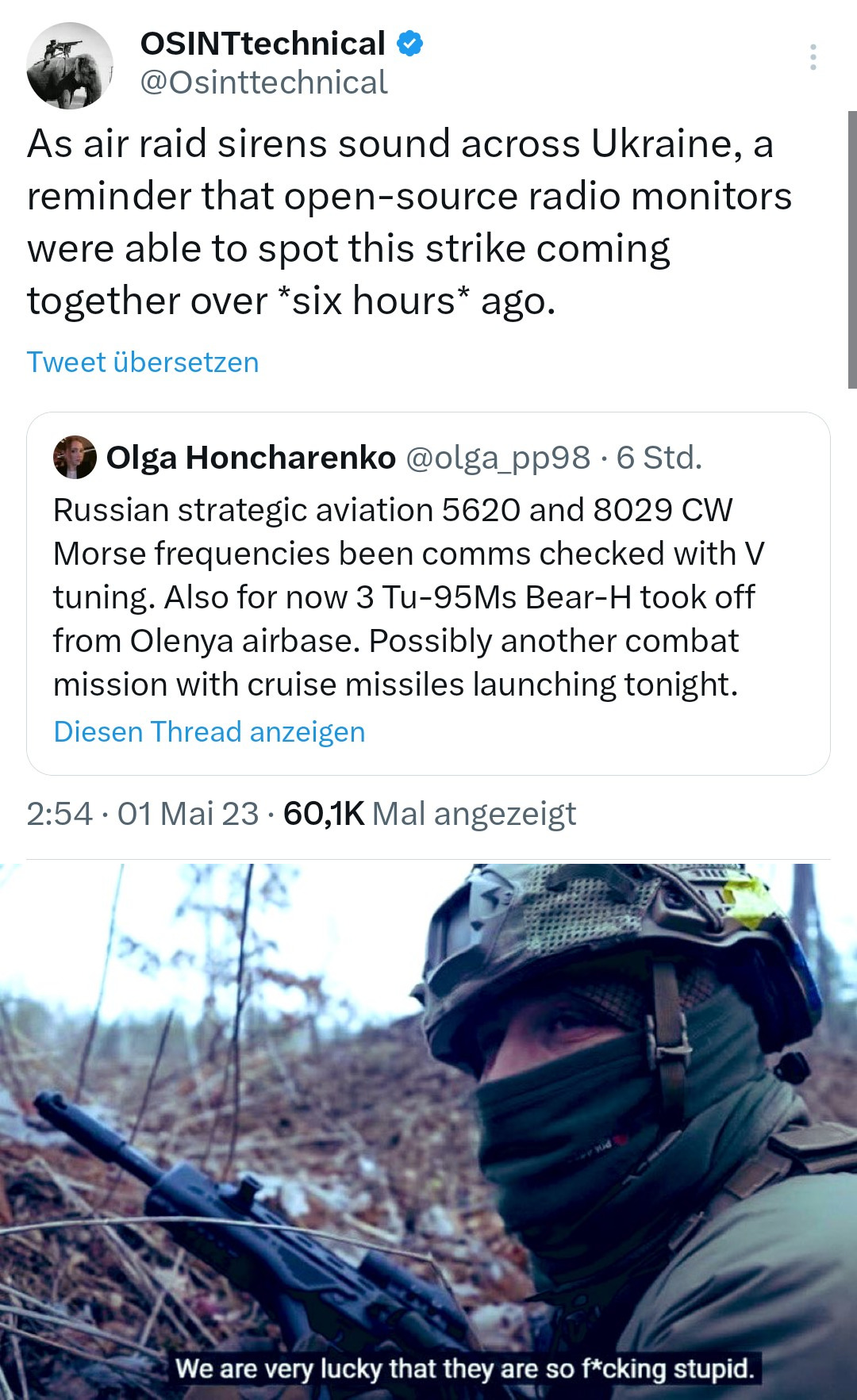Open the @Osinttechnical handle
This screenshot has width=857, height=1400.
(263, 82)
